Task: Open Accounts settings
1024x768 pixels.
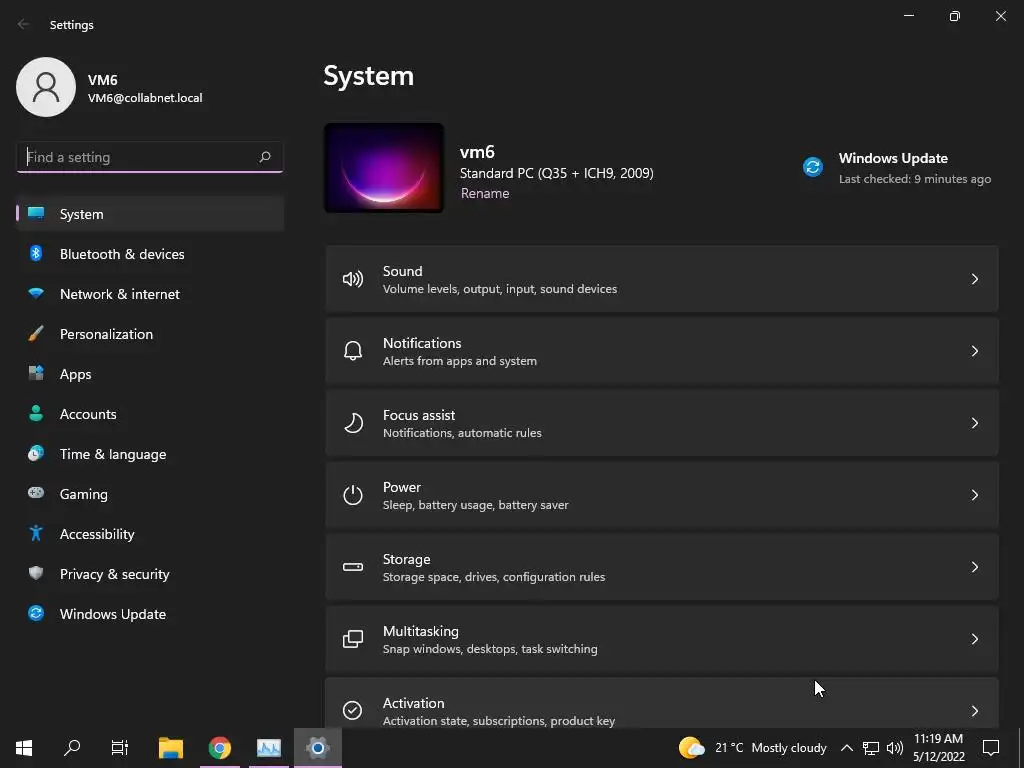Action: [150, 413]
